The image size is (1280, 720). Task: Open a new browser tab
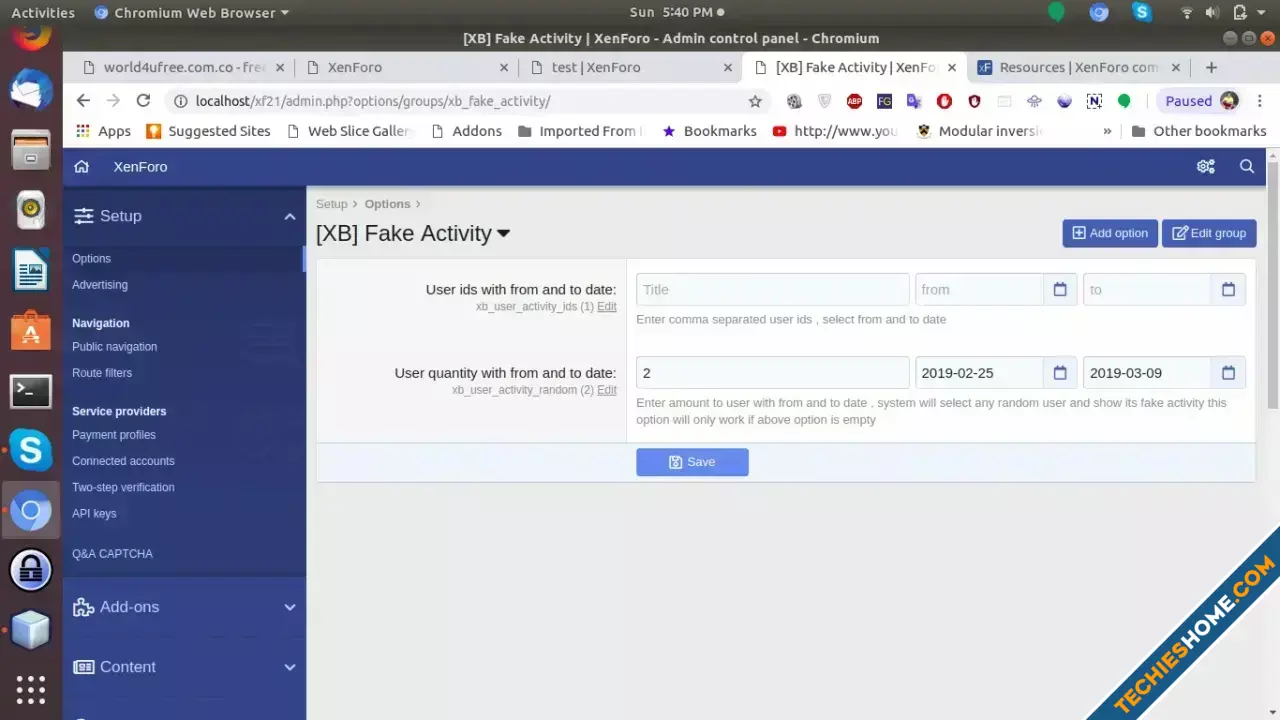click(1211, 68)
